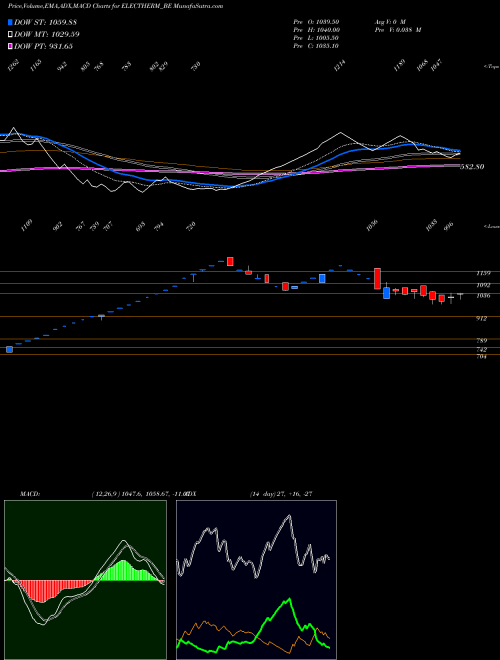Click the 'Pre V: 0.038 M' volume text
This screenshot has width=500, height=660.
(x=397, y=29)
